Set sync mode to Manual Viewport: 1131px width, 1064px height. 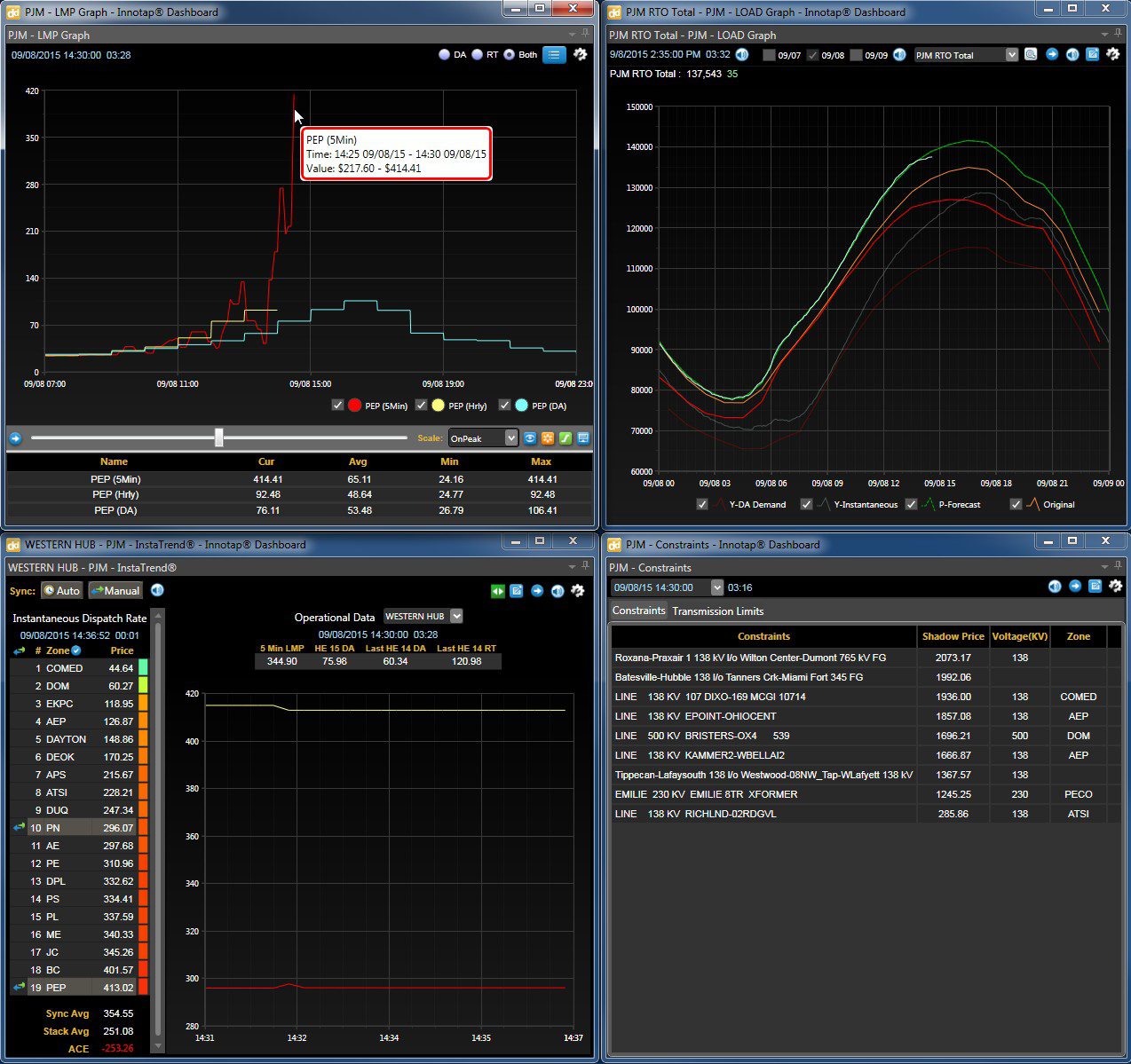[x=115, y=591]
